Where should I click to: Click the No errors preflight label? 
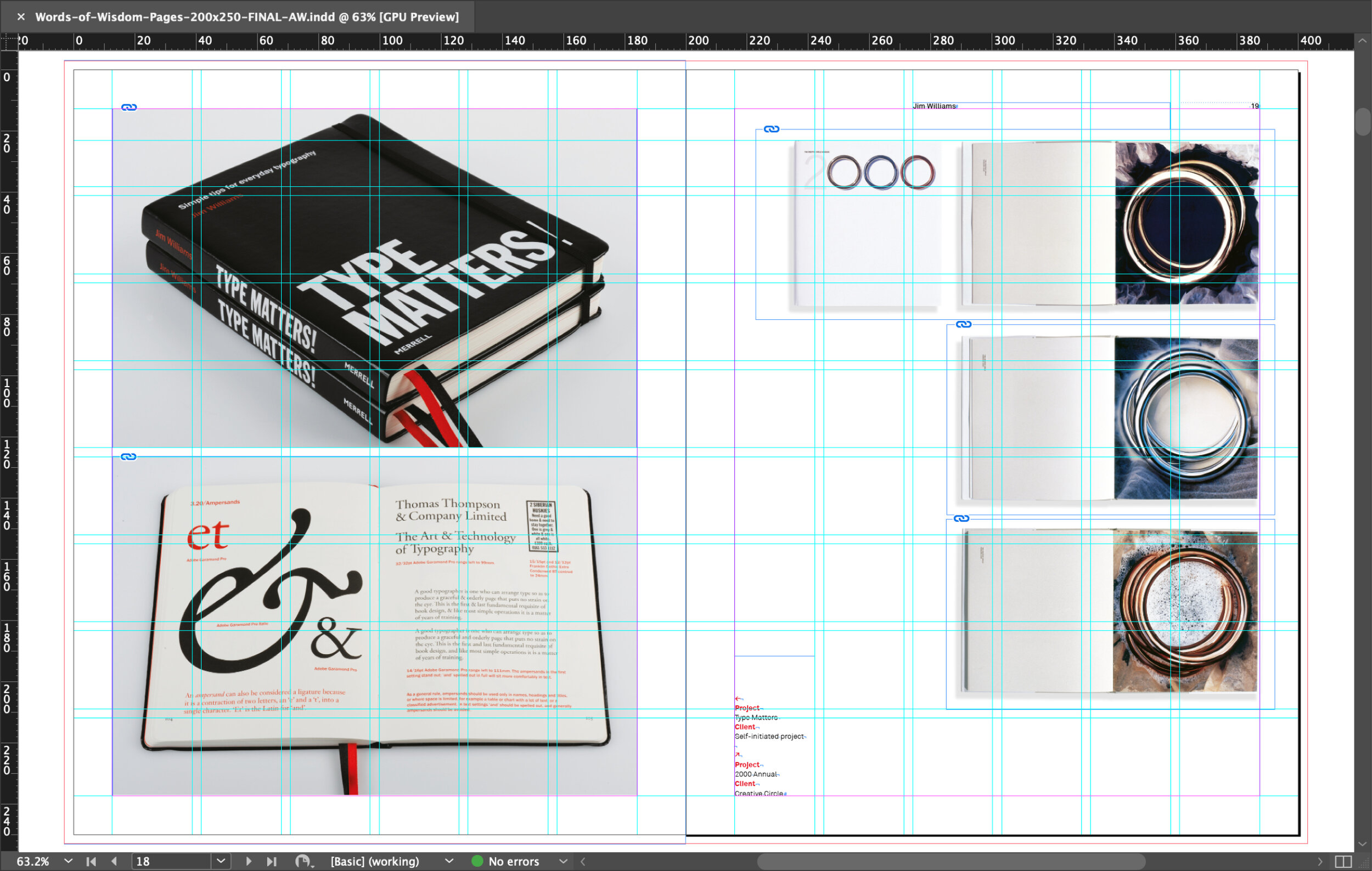click(513, 861)
